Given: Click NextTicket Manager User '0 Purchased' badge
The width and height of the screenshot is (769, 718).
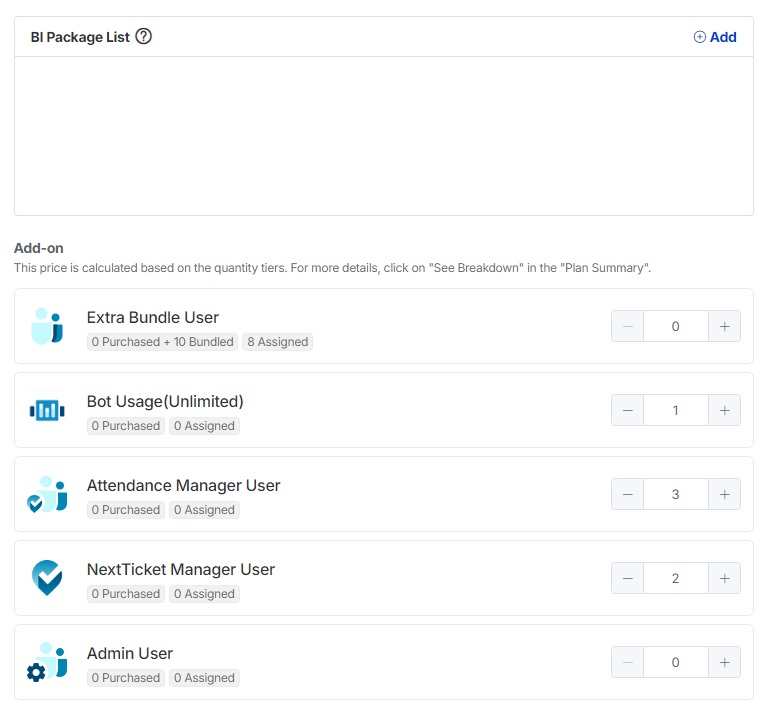Looking at the screenshot, I should click(x=126, y=593).
